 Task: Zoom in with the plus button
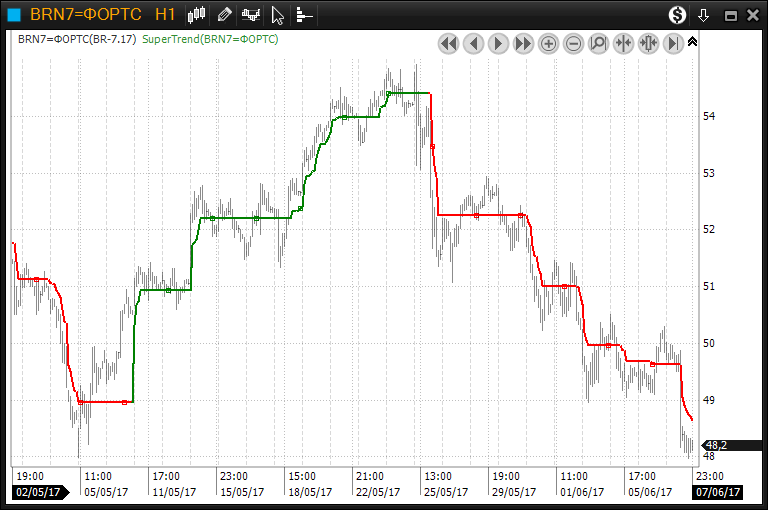[x=548, y=43]
